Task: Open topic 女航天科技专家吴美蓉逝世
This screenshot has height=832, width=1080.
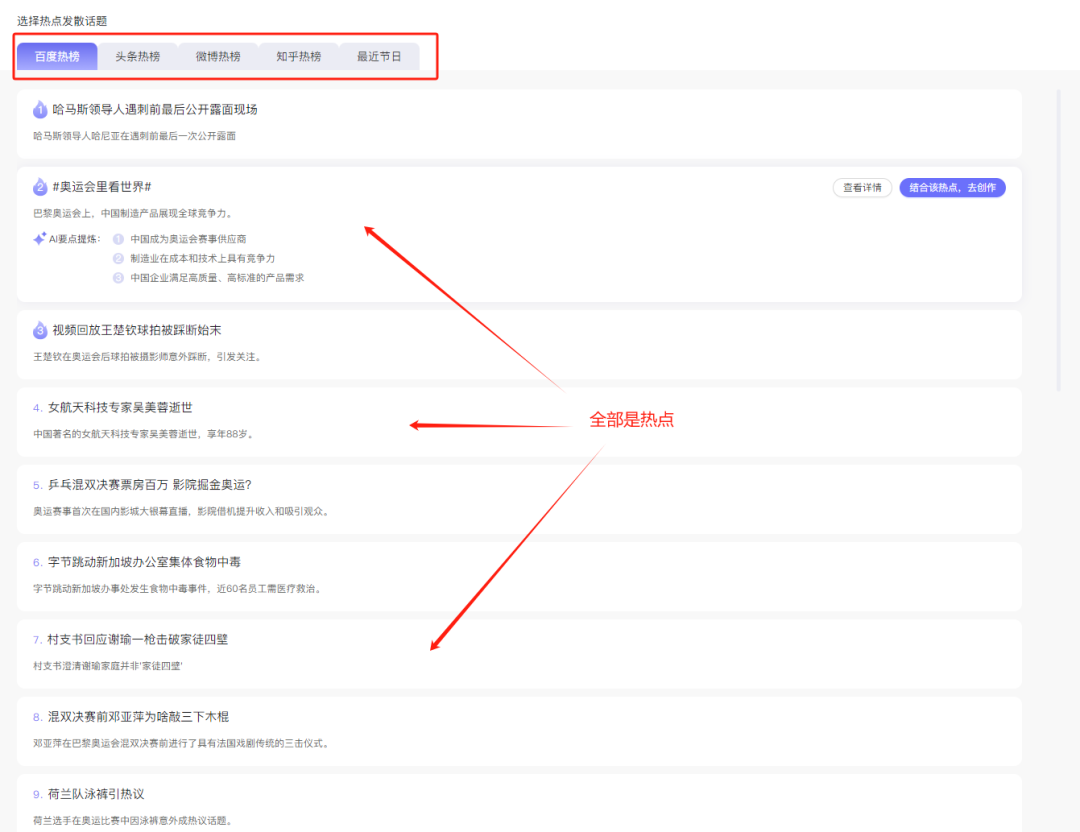Action: pyautogui.click(x=120, y=407)
